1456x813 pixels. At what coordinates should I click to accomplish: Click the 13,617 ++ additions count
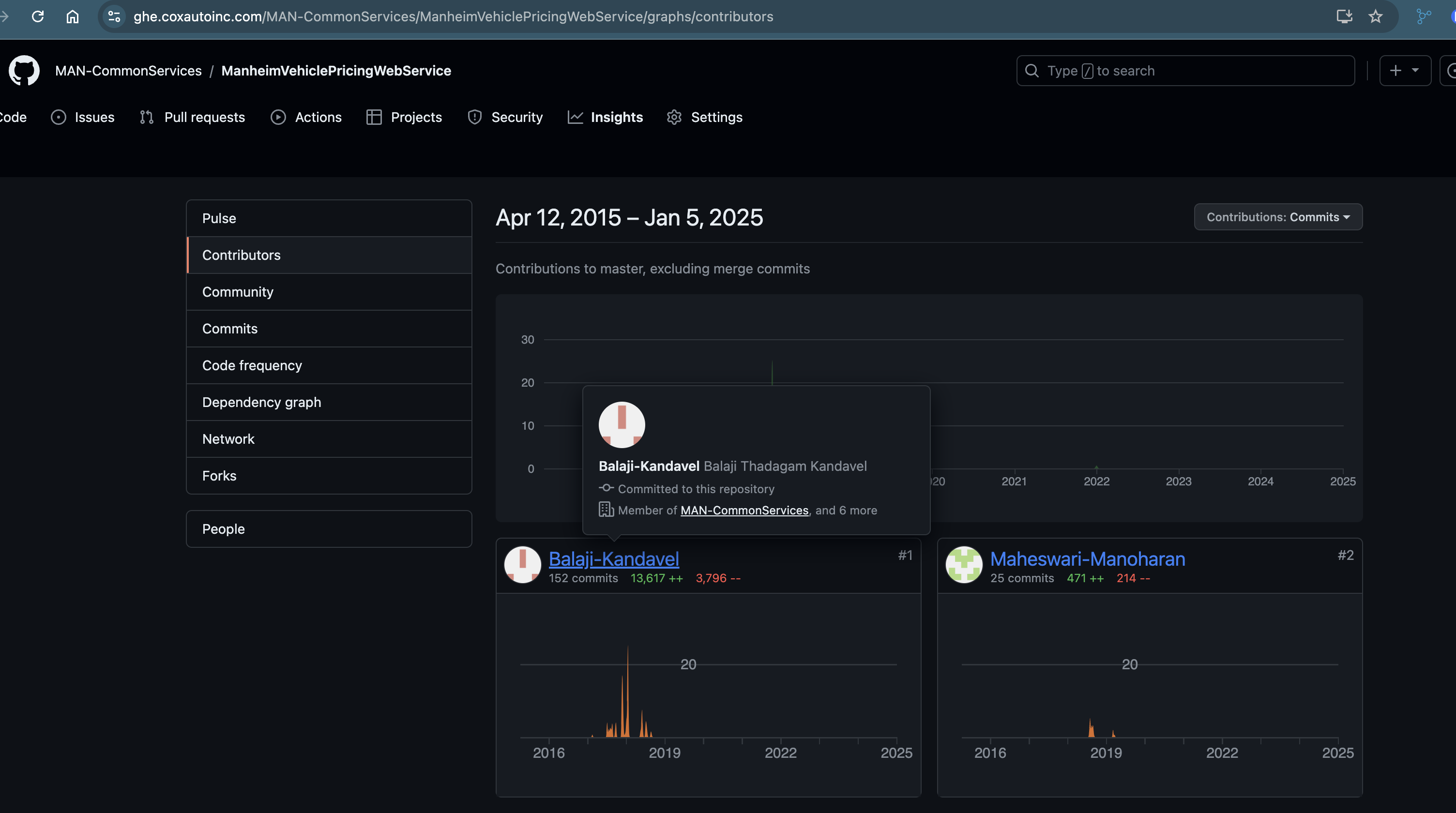coord(657,578)
